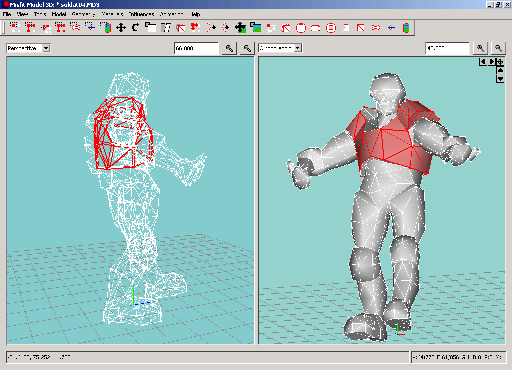512x370 pixels.
Task: Zoom out on the right viewport (second magnifier)
Action: coord(498,48)
